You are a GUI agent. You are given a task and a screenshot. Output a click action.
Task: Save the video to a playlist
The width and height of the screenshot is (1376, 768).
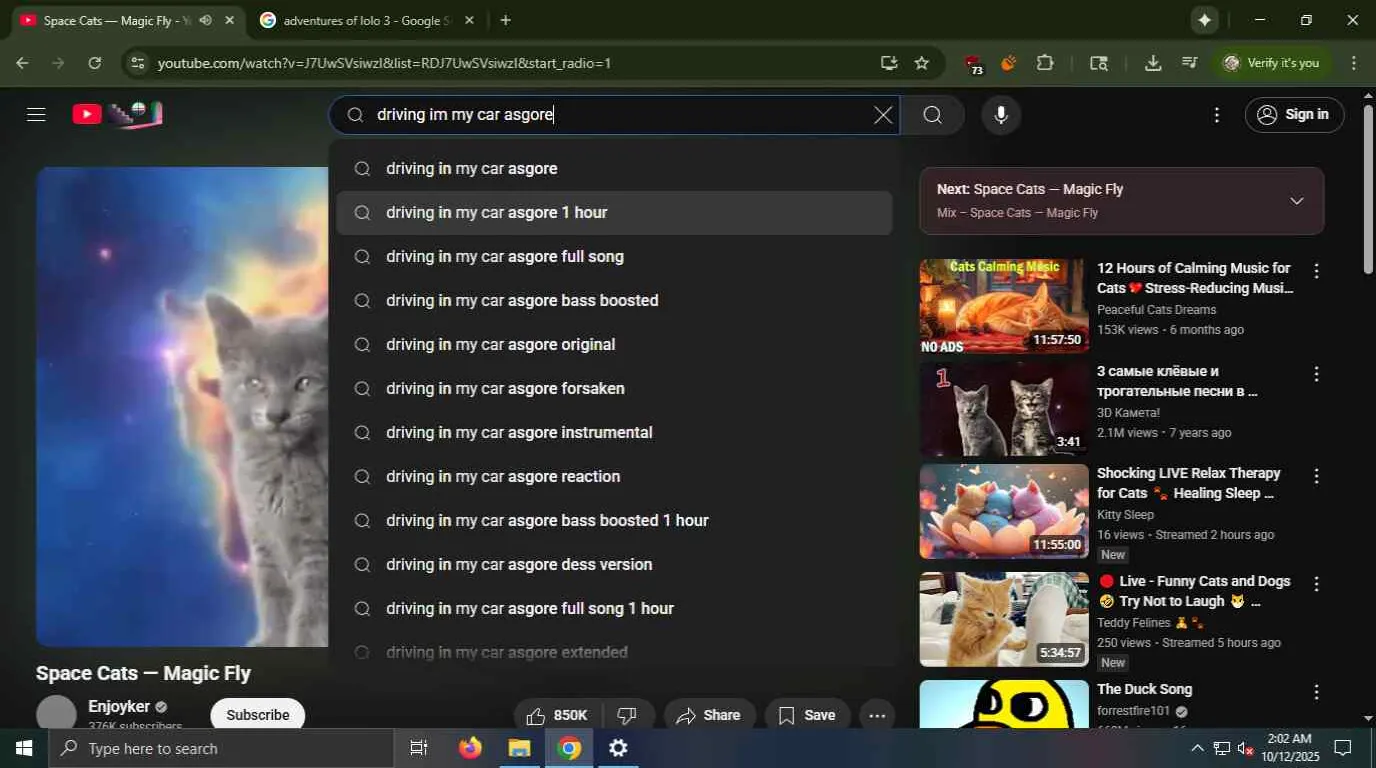[807, 715]
